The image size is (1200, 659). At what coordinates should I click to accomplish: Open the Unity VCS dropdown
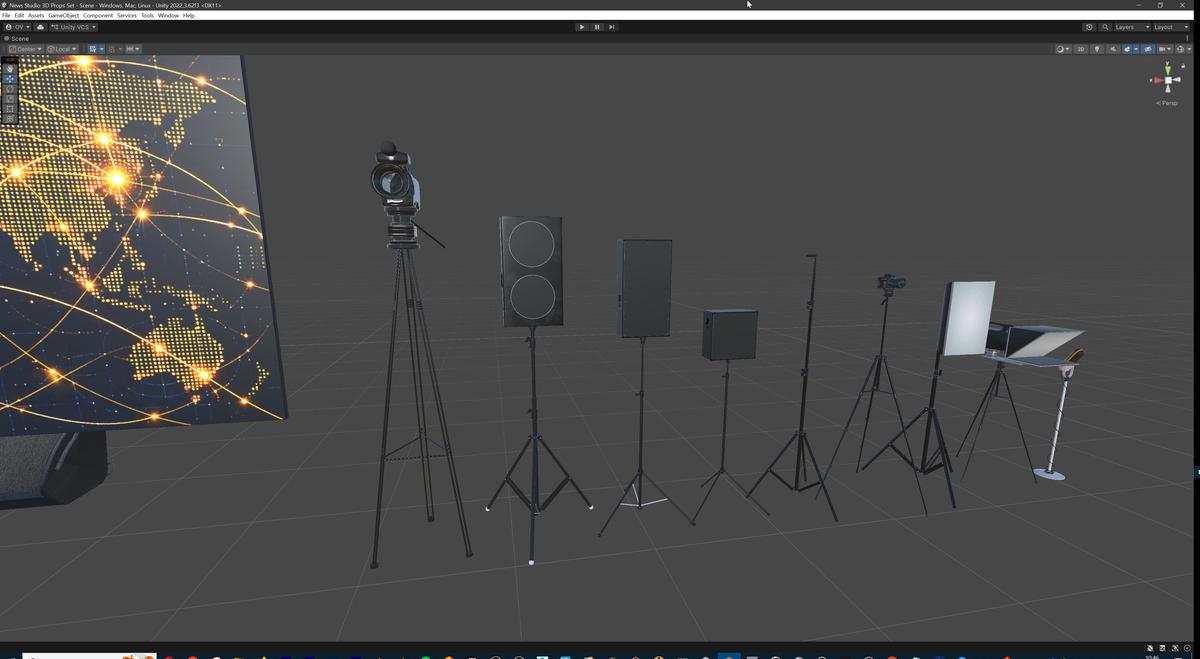[x=74, y=27]
